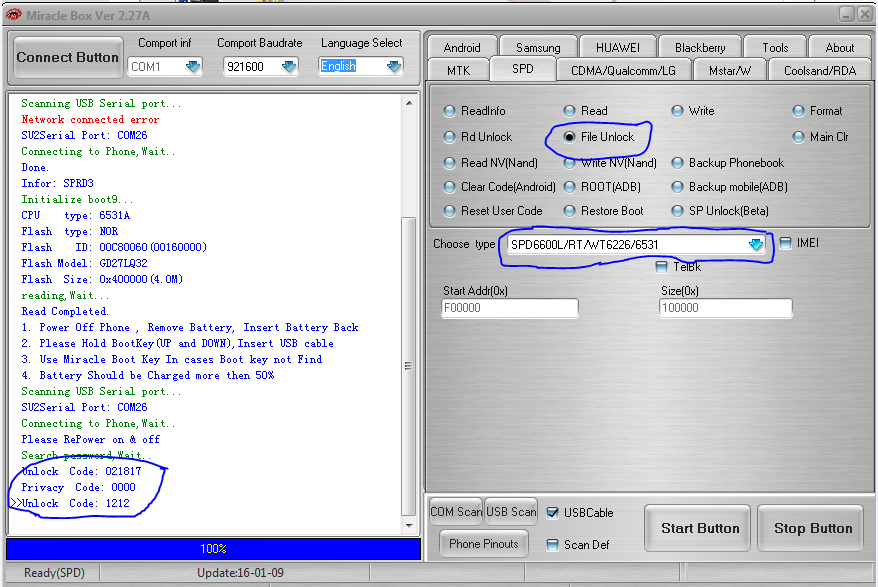The width and height of the screenshot is (878, 587).
Task: Close the Miracle Box window
Action: point(866,14)
